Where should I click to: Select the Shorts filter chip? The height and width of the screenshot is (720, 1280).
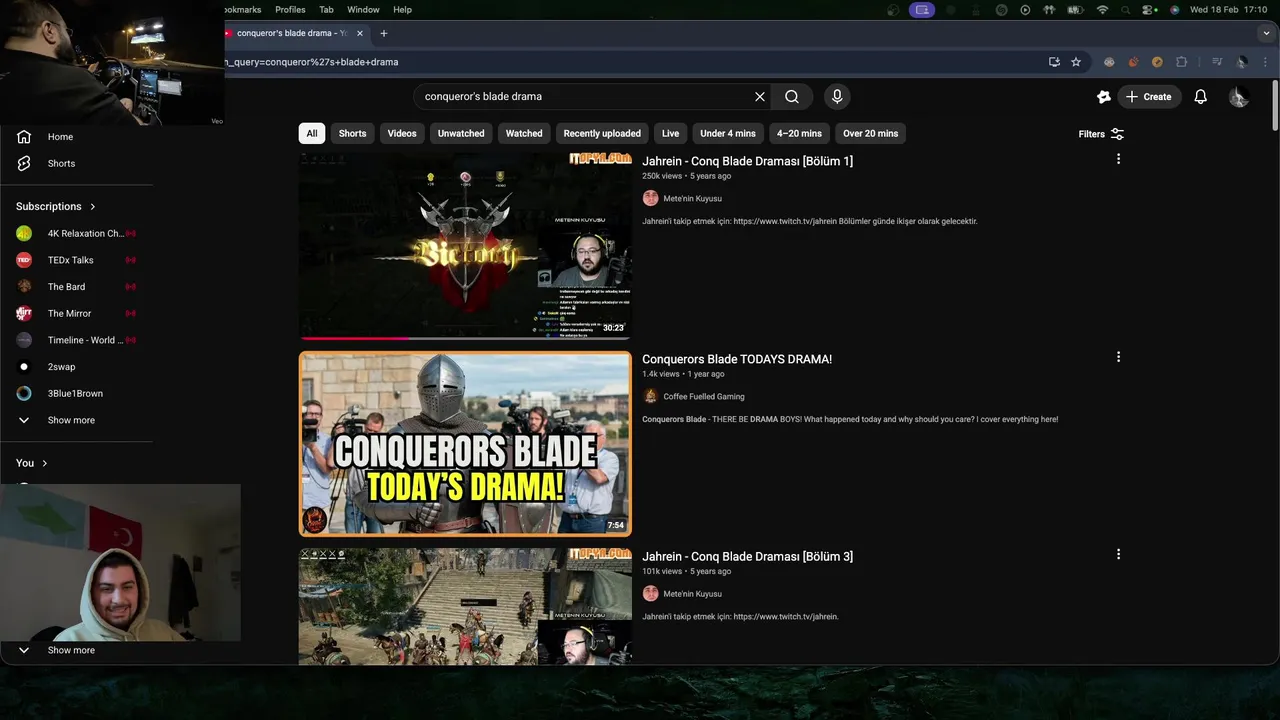pyautogui.click(x=352, y=133)
